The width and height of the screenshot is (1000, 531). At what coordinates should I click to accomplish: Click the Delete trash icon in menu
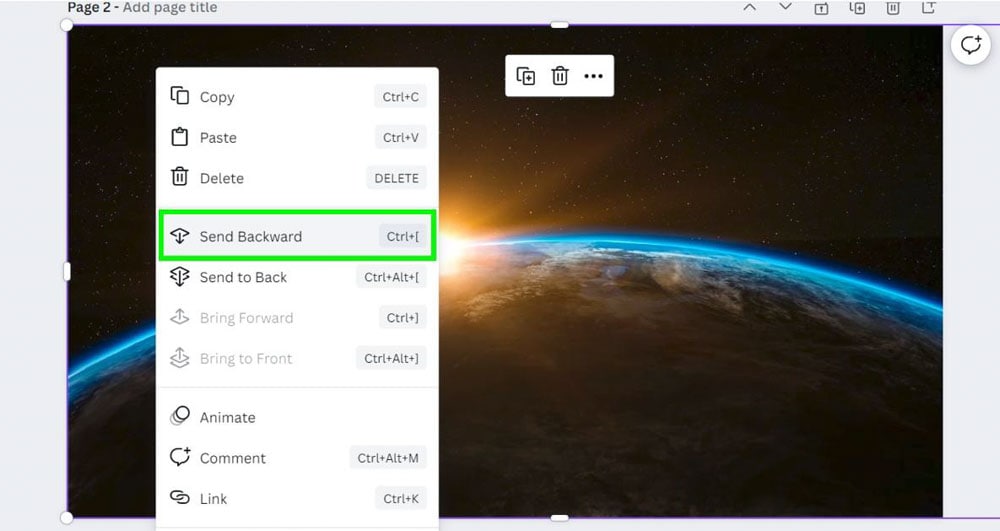click(180, 177)
